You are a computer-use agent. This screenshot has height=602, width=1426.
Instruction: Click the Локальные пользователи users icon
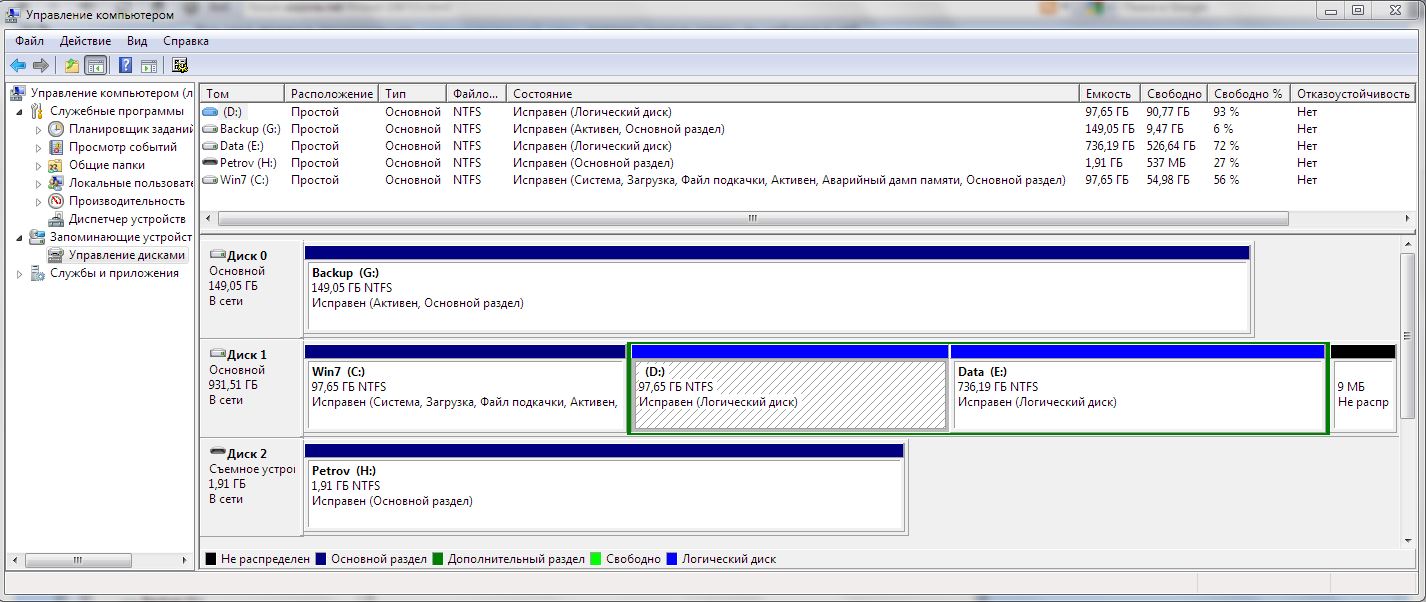(x=56, y=183)
